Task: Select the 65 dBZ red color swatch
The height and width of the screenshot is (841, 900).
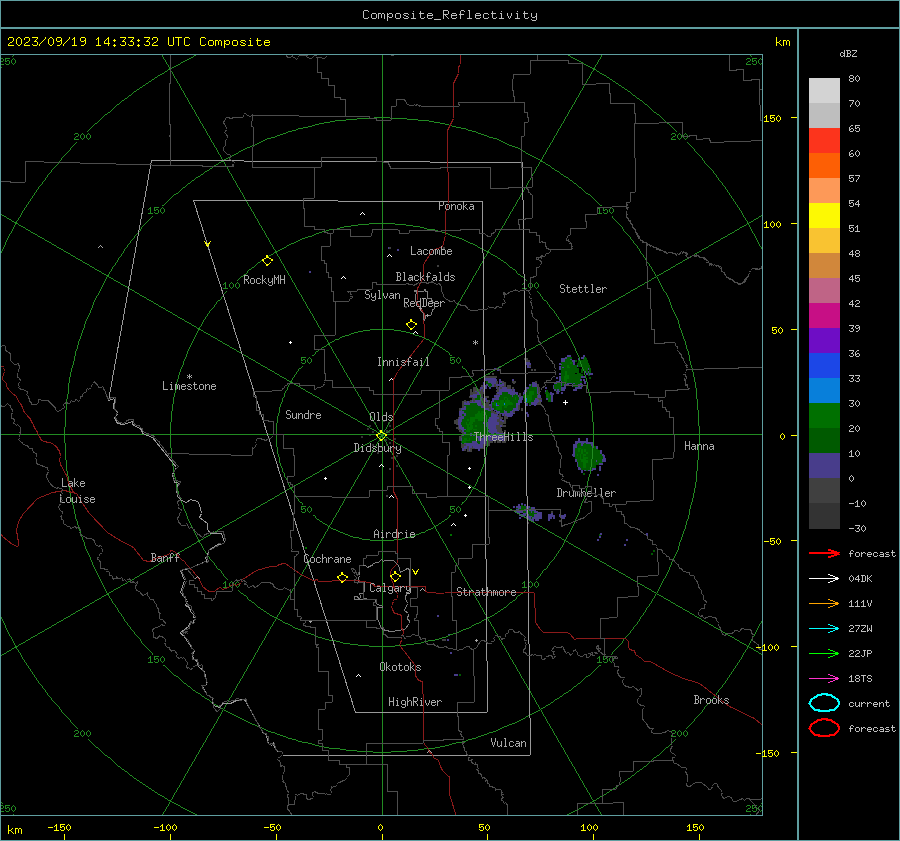Action: click(x=824, y=140)
